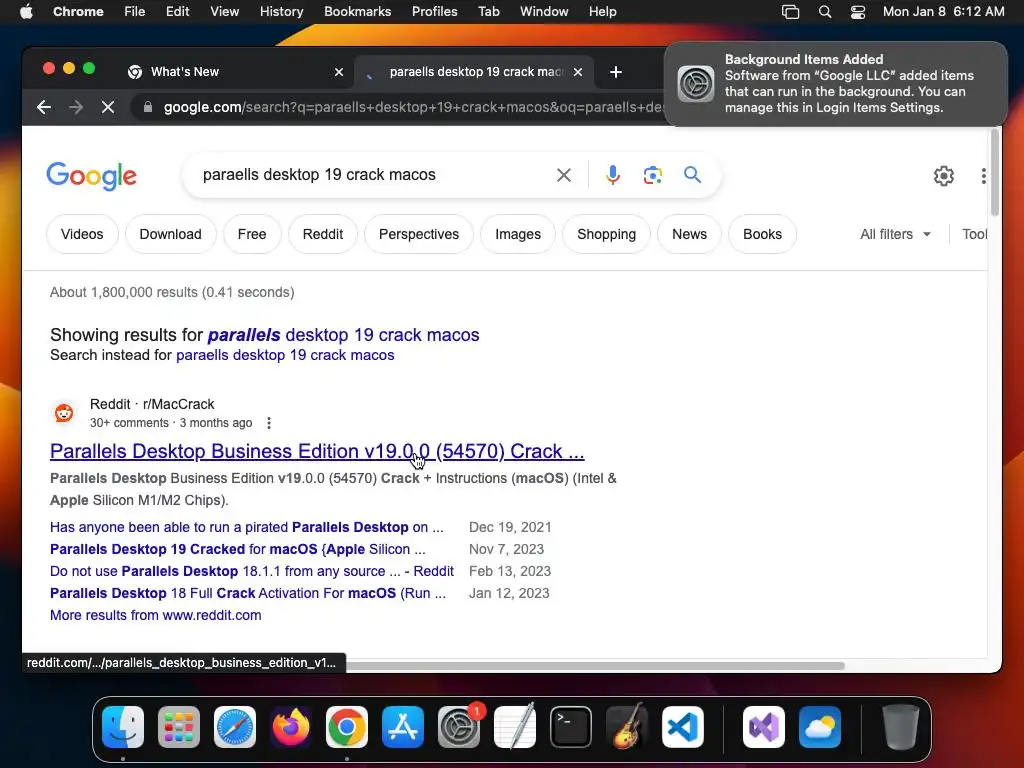The width and height of the screenshot is (1024, 768).
Task: Open Visual Studio from the dock
Action: (764, 727)
